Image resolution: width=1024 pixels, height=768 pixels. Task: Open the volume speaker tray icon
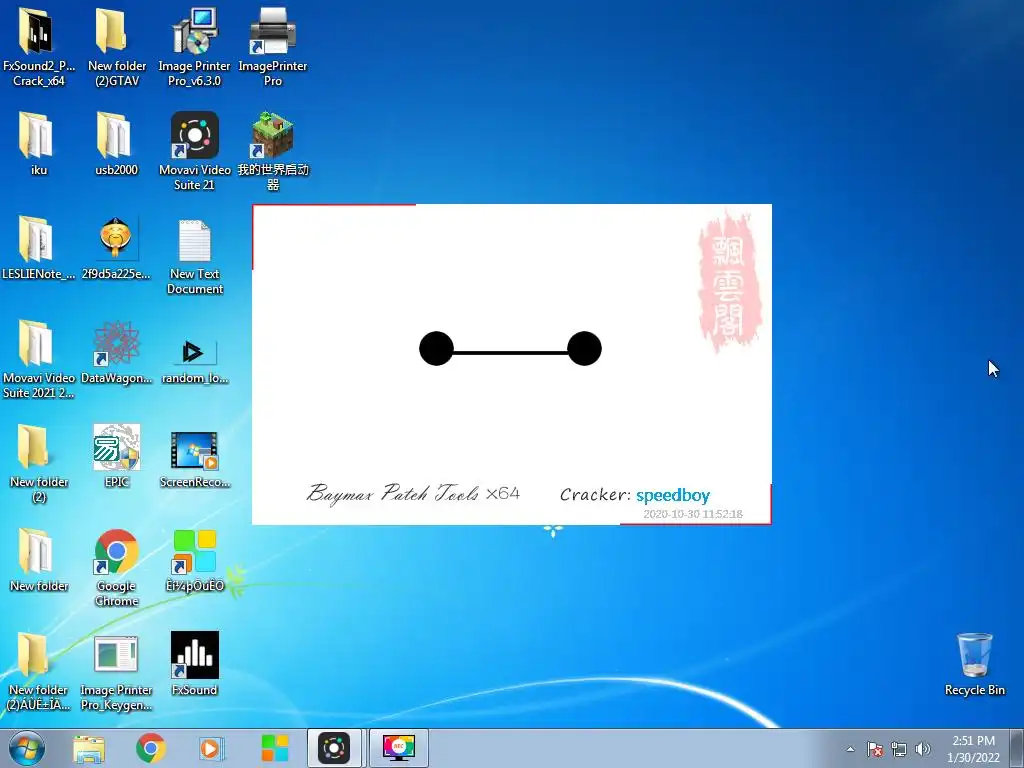click(x=923, y=749)
